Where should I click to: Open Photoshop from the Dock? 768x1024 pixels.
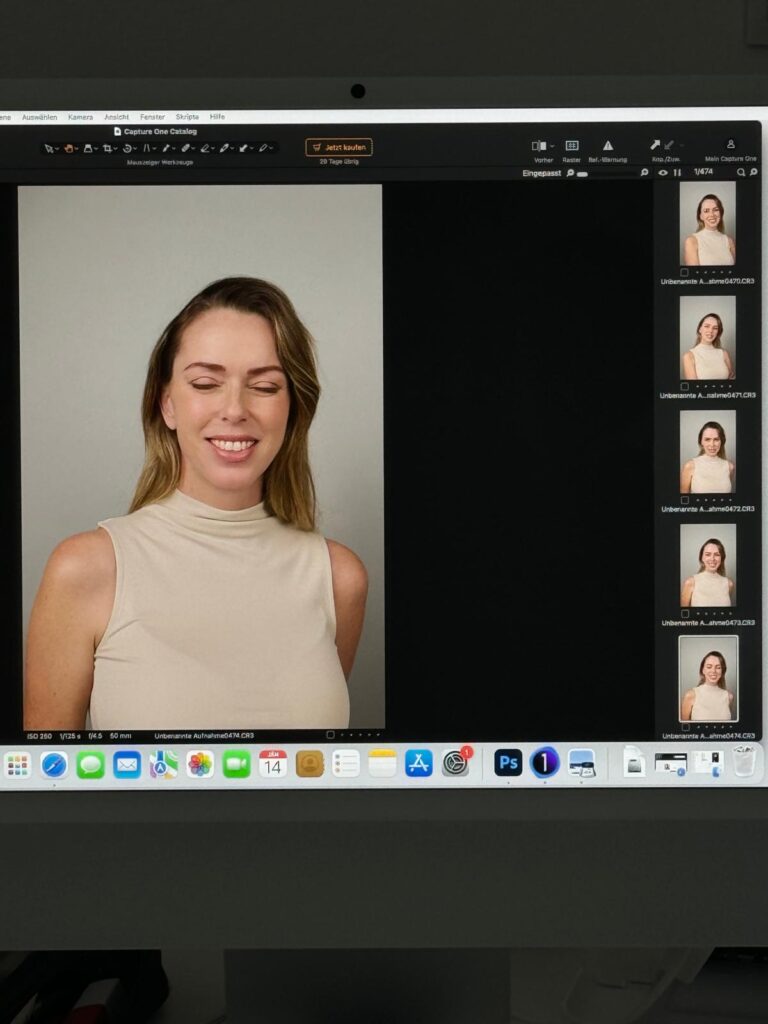(508, 763)
